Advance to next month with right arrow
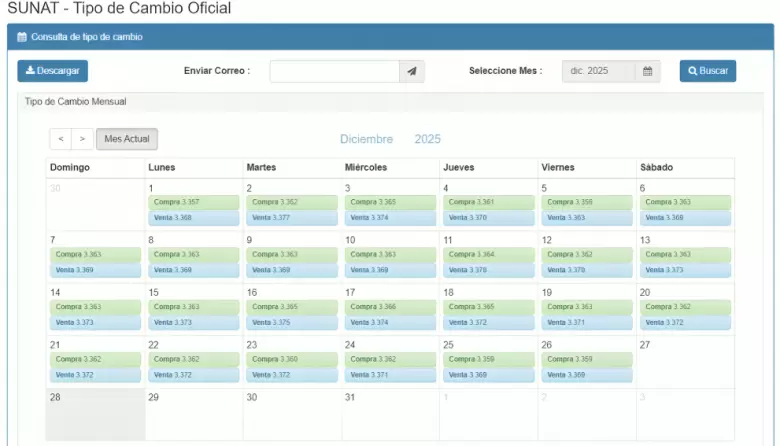 [83, 139]
